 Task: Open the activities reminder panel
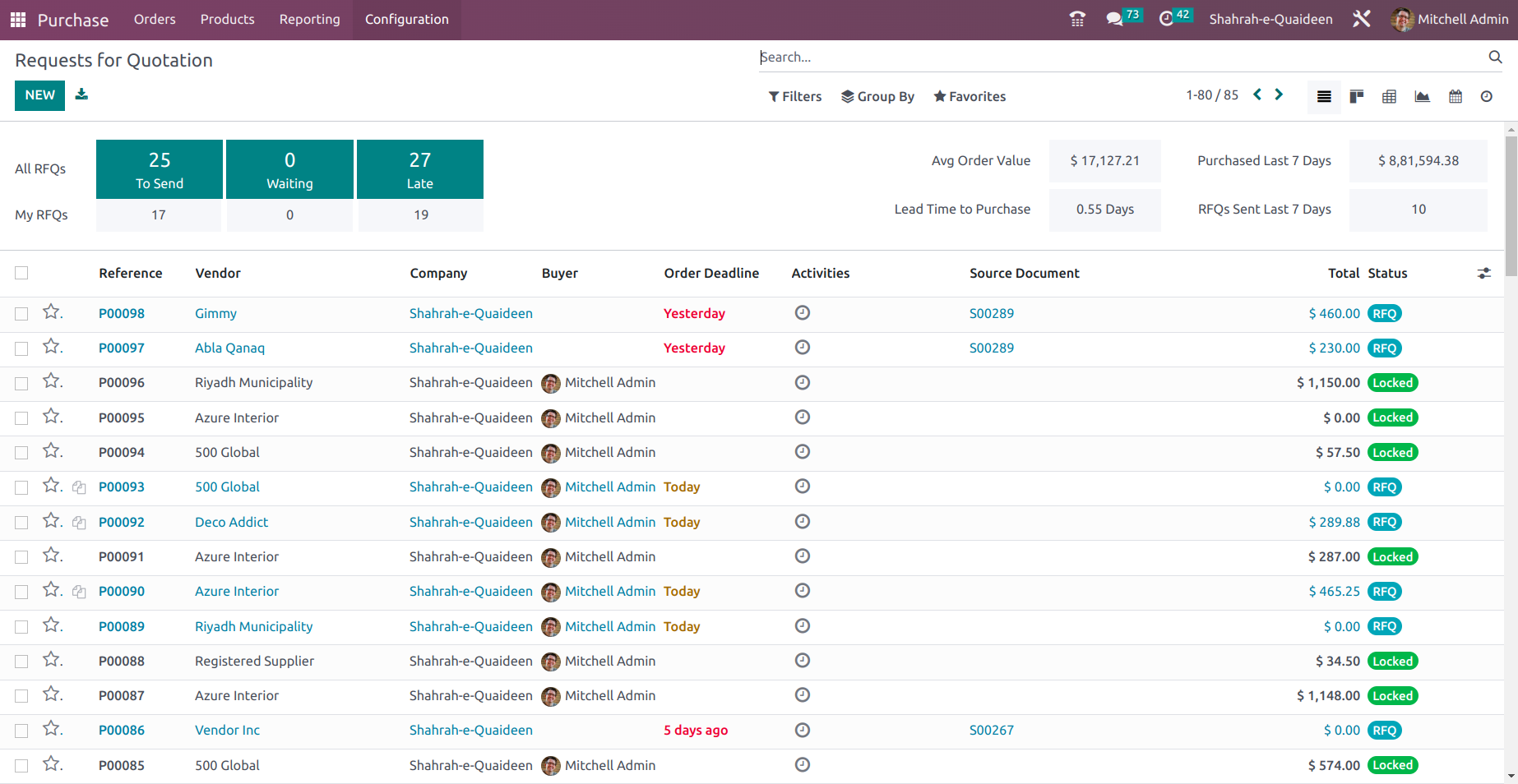pos(1168,18)
